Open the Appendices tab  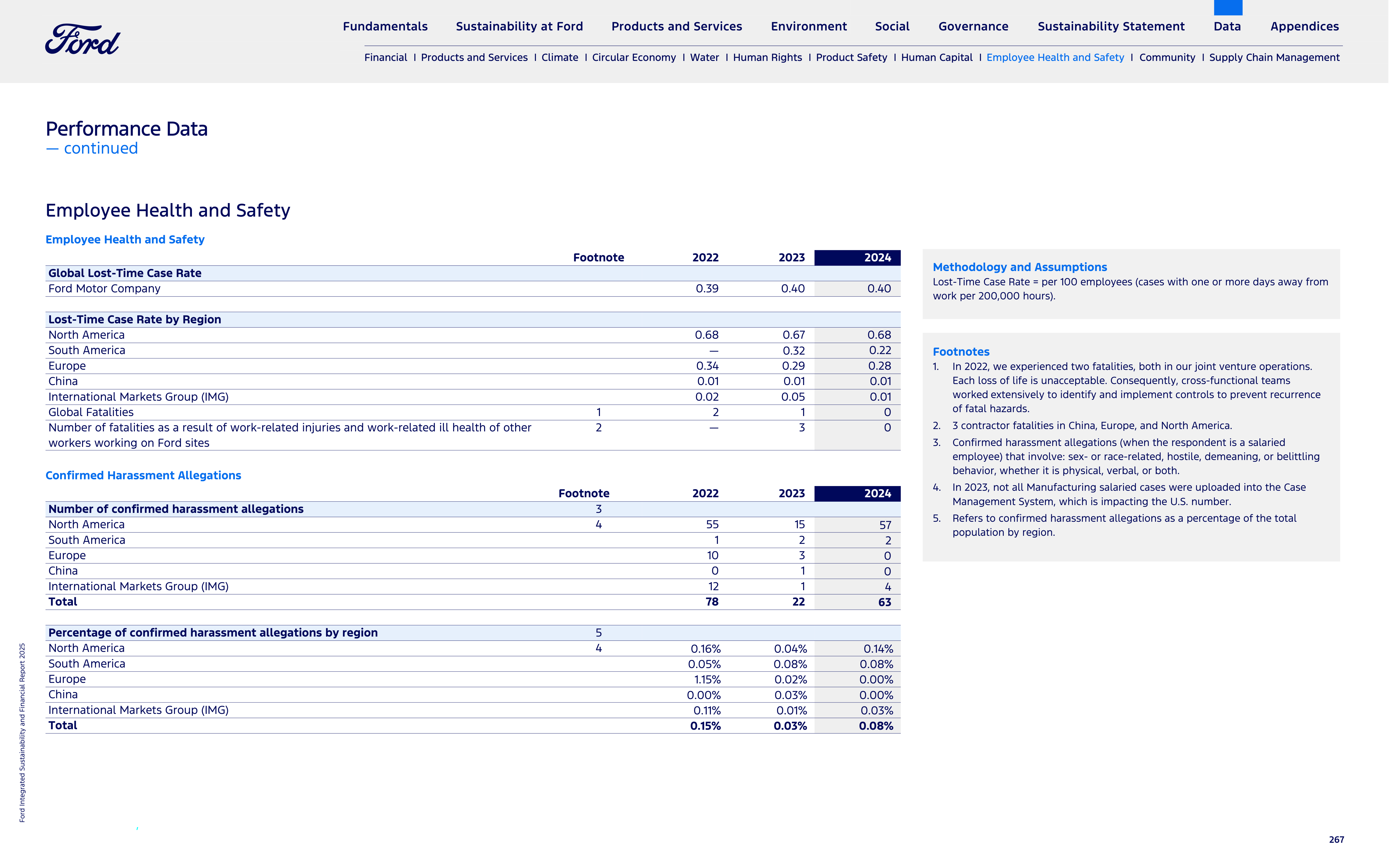(1305, 26)
